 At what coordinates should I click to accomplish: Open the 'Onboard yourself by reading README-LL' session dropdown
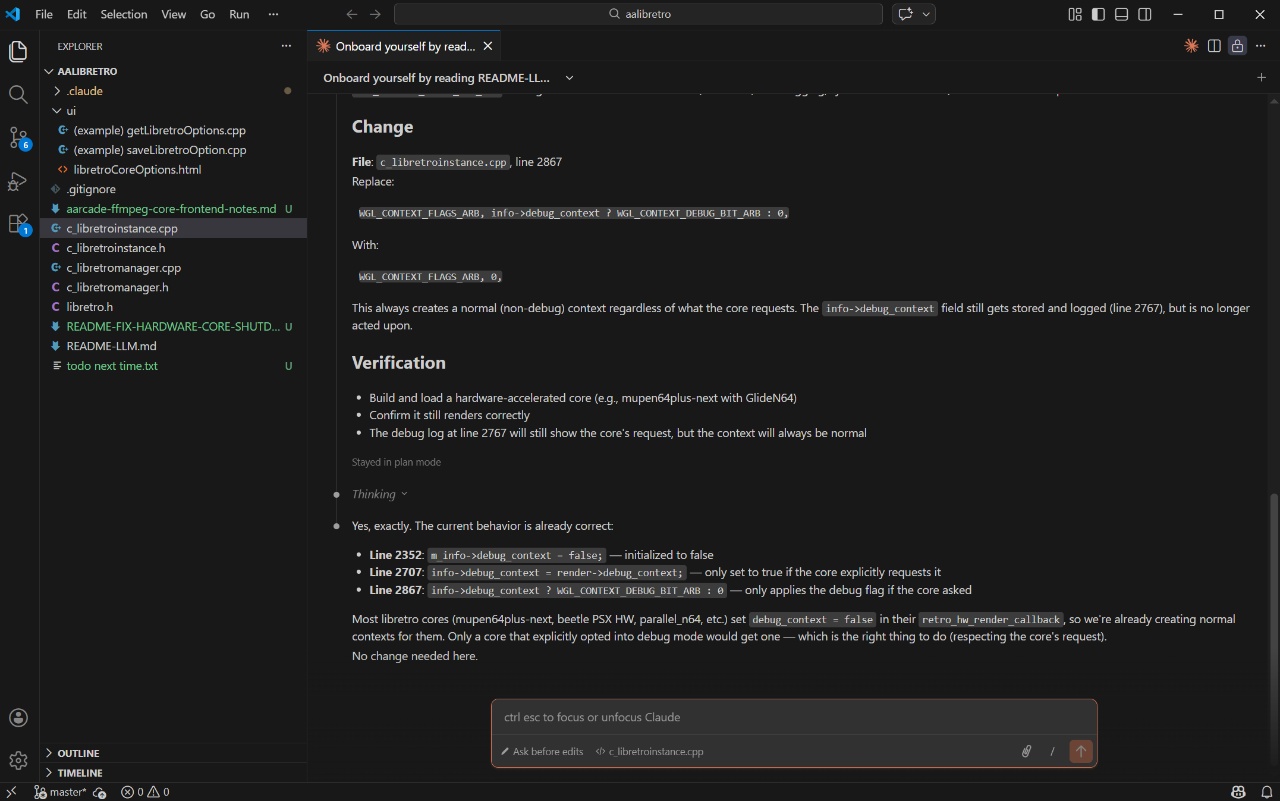569,77
